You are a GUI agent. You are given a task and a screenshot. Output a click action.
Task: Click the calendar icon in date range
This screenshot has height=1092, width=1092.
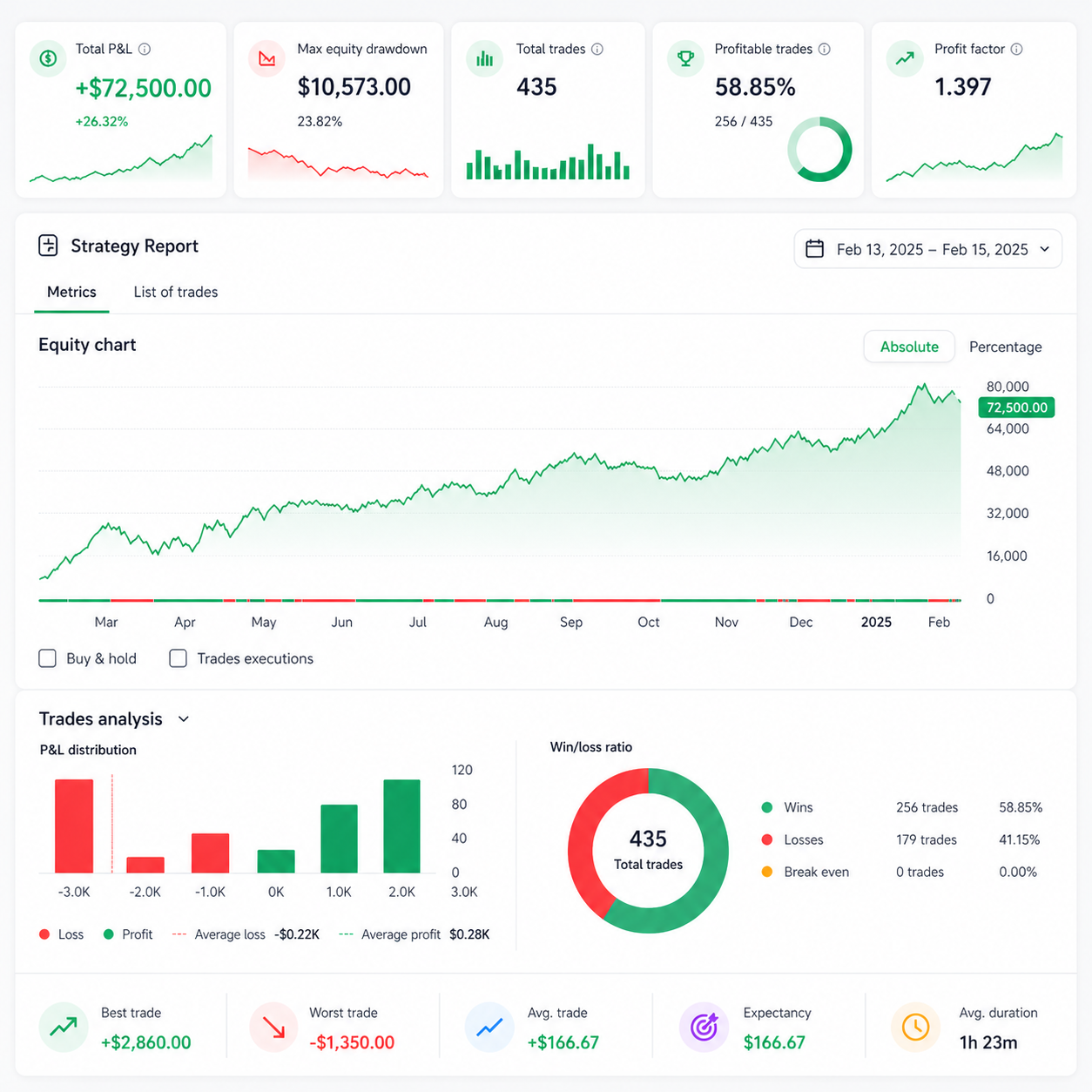pos(814,249)
